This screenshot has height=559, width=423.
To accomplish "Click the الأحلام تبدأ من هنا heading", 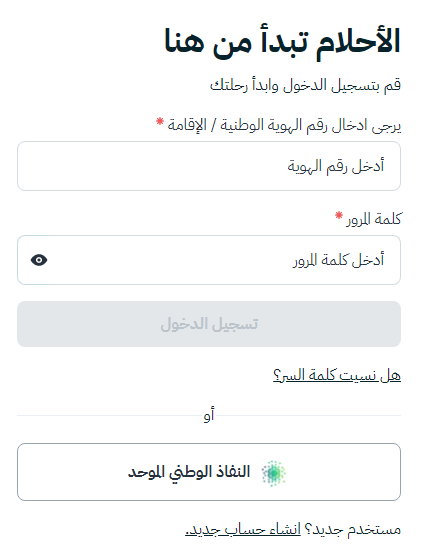I will [x=283, y=41].
